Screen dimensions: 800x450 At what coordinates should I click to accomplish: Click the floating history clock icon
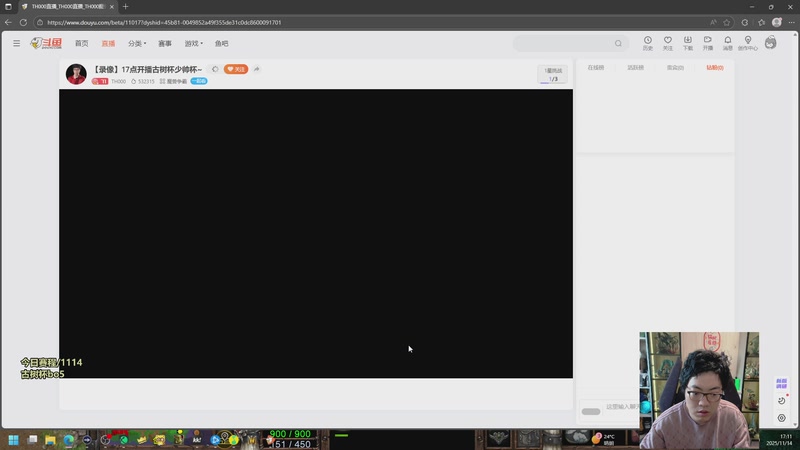(782, 401)
